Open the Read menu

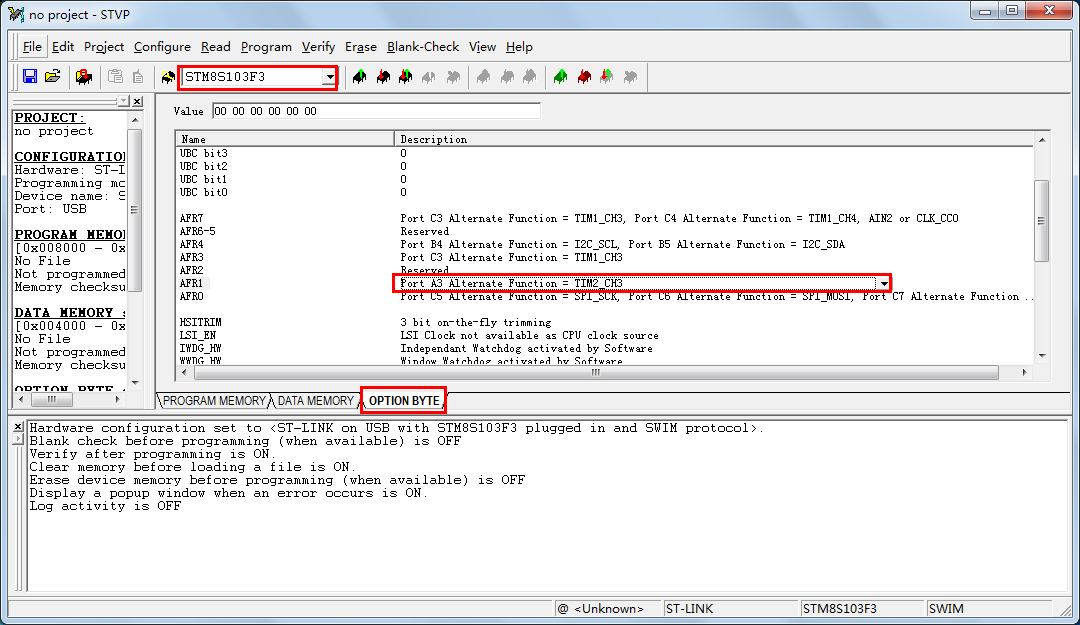(216, 47)
